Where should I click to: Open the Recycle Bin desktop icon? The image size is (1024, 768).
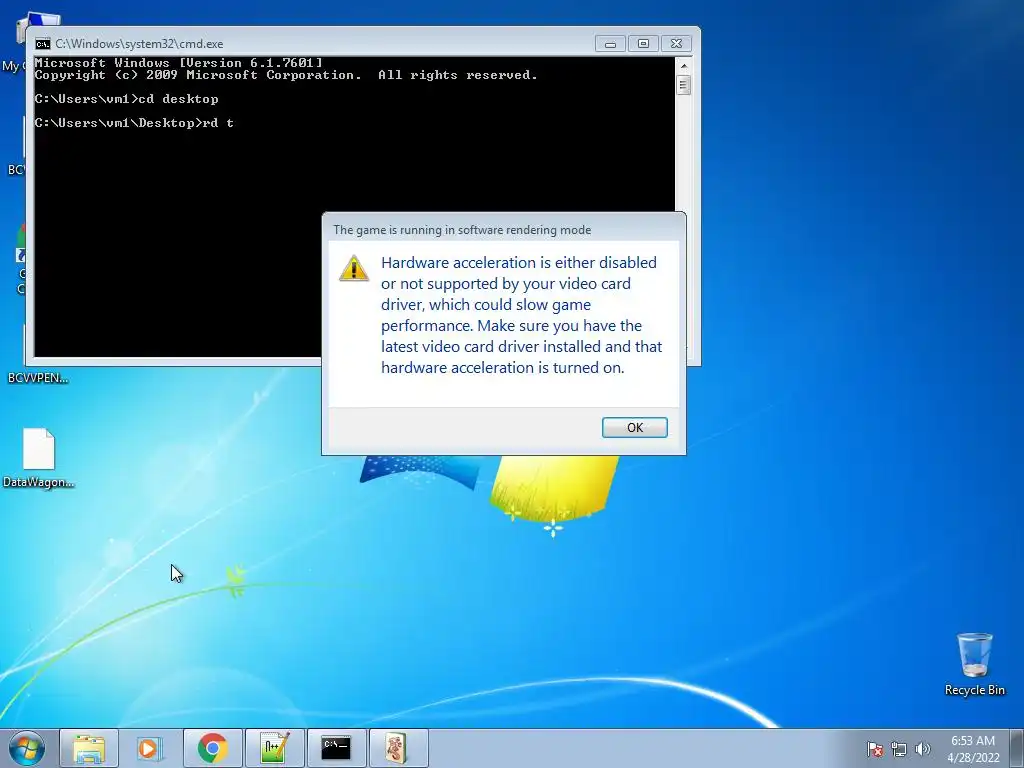[x=974, y=664]
